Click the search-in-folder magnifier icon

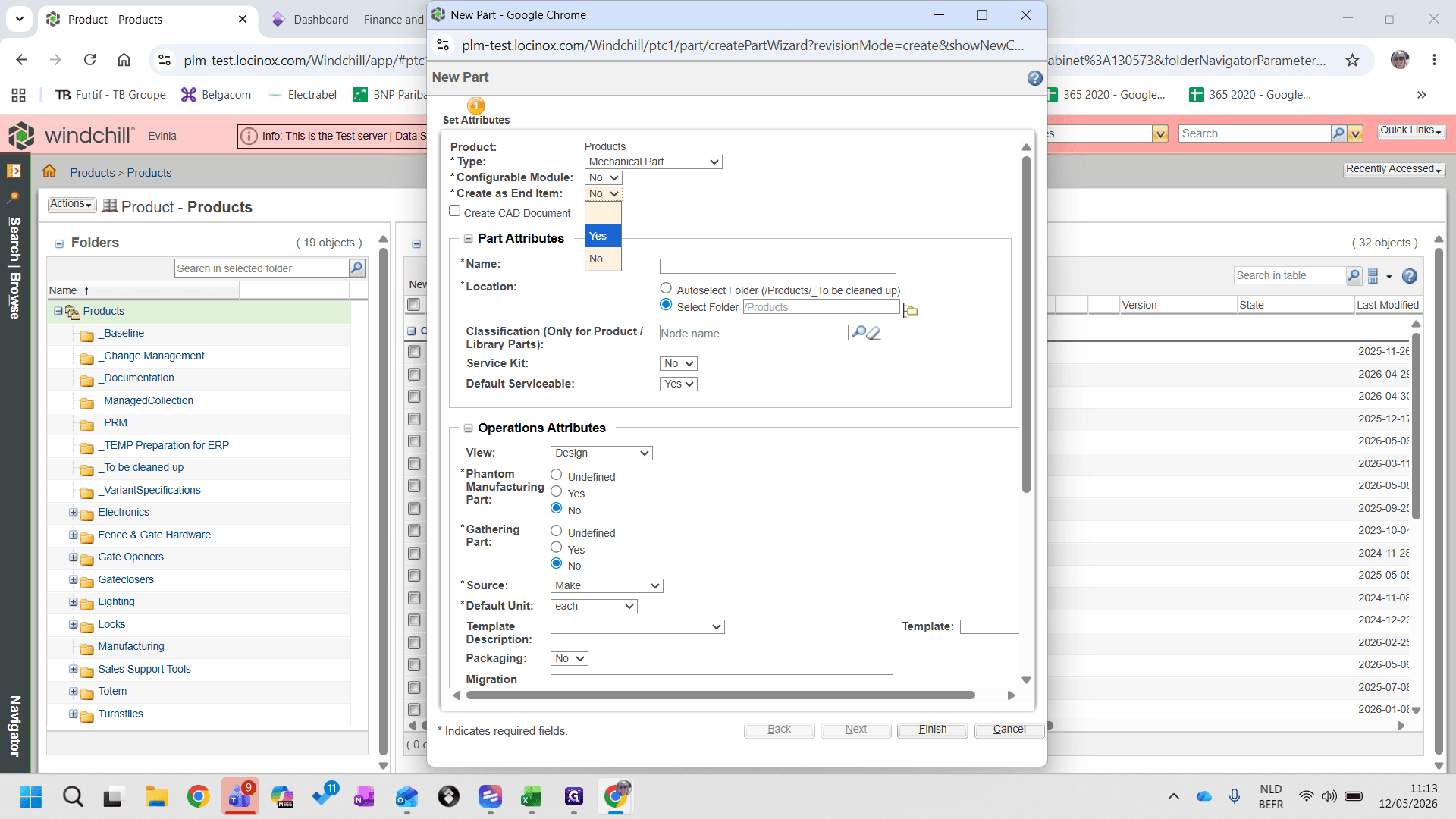coord(356,268)
